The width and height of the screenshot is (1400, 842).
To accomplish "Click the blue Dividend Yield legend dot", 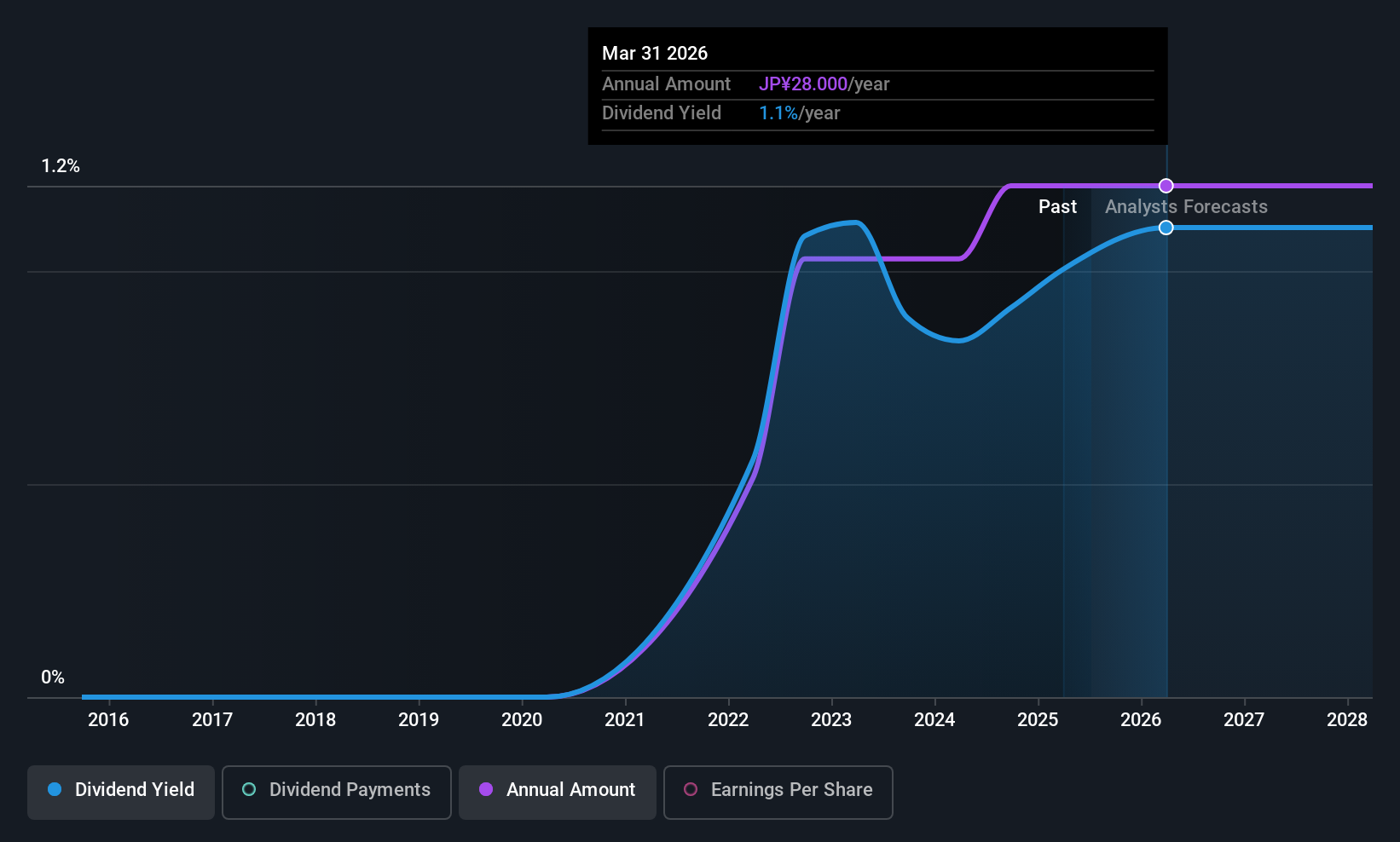I will click(55, 790).
